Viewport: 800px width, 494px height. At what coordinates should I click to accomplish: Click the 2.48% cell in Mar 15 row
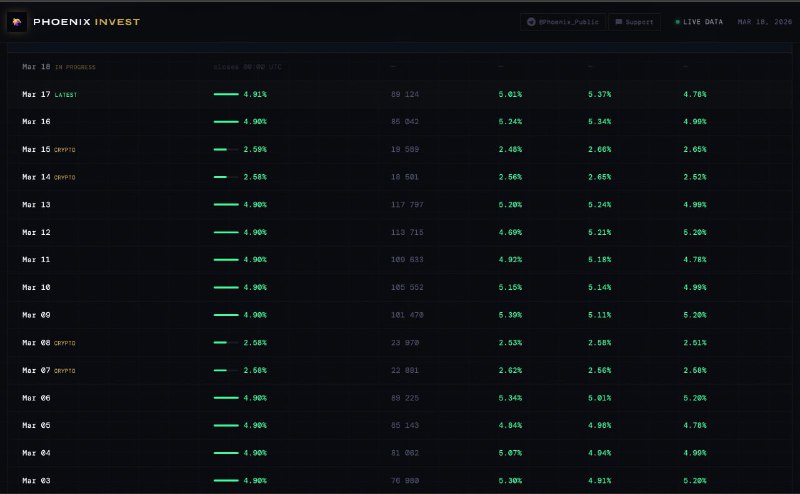[510, 150]
